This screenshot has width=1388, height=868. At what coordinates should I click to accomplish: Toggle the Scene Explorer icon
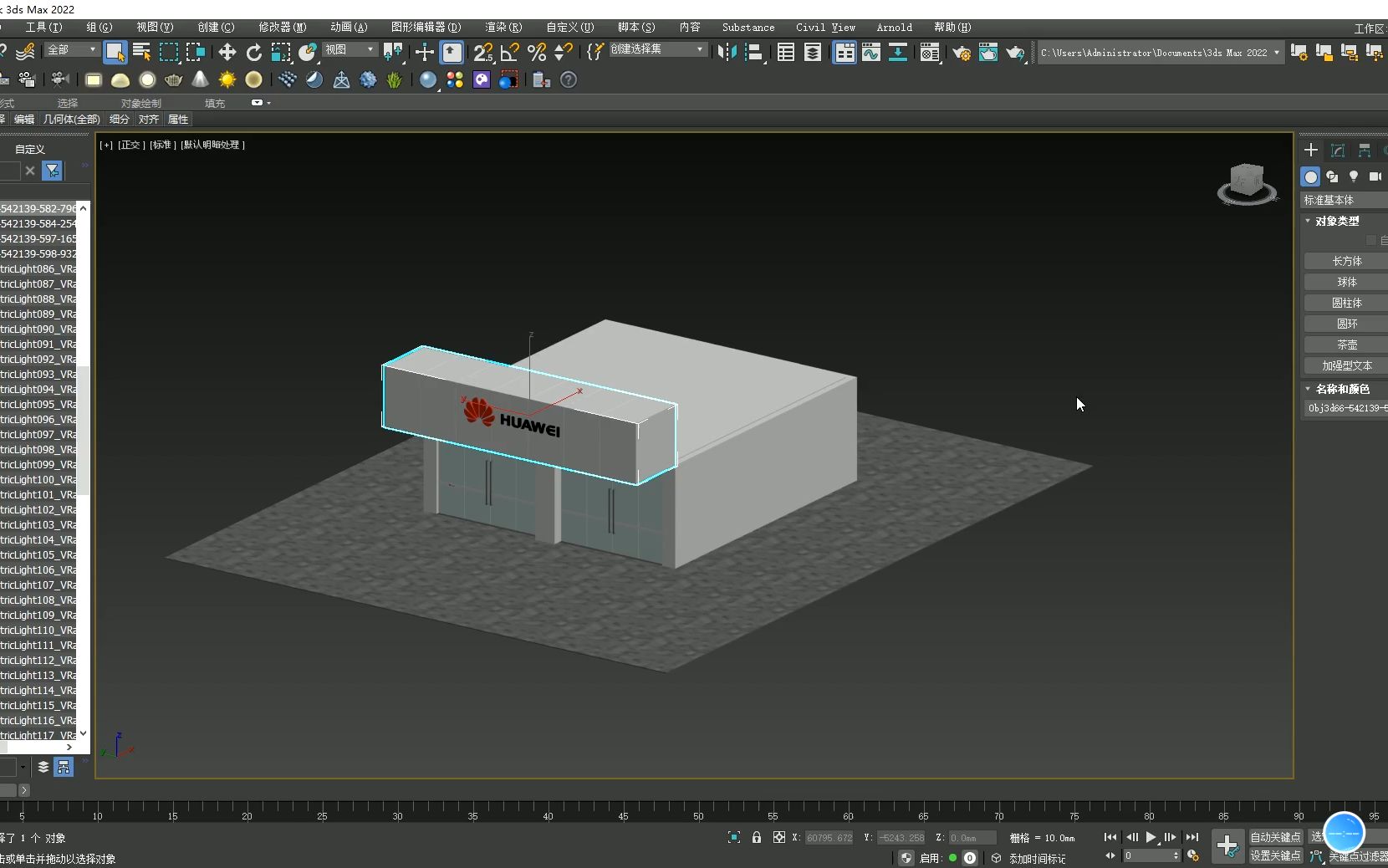(x=785, y=52)
